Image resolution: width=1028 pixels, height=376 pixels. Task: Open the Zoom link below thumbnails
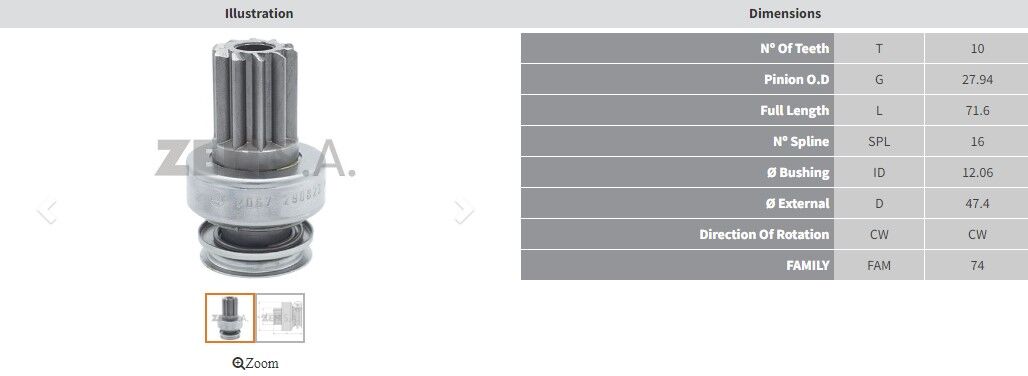[256, 363]
